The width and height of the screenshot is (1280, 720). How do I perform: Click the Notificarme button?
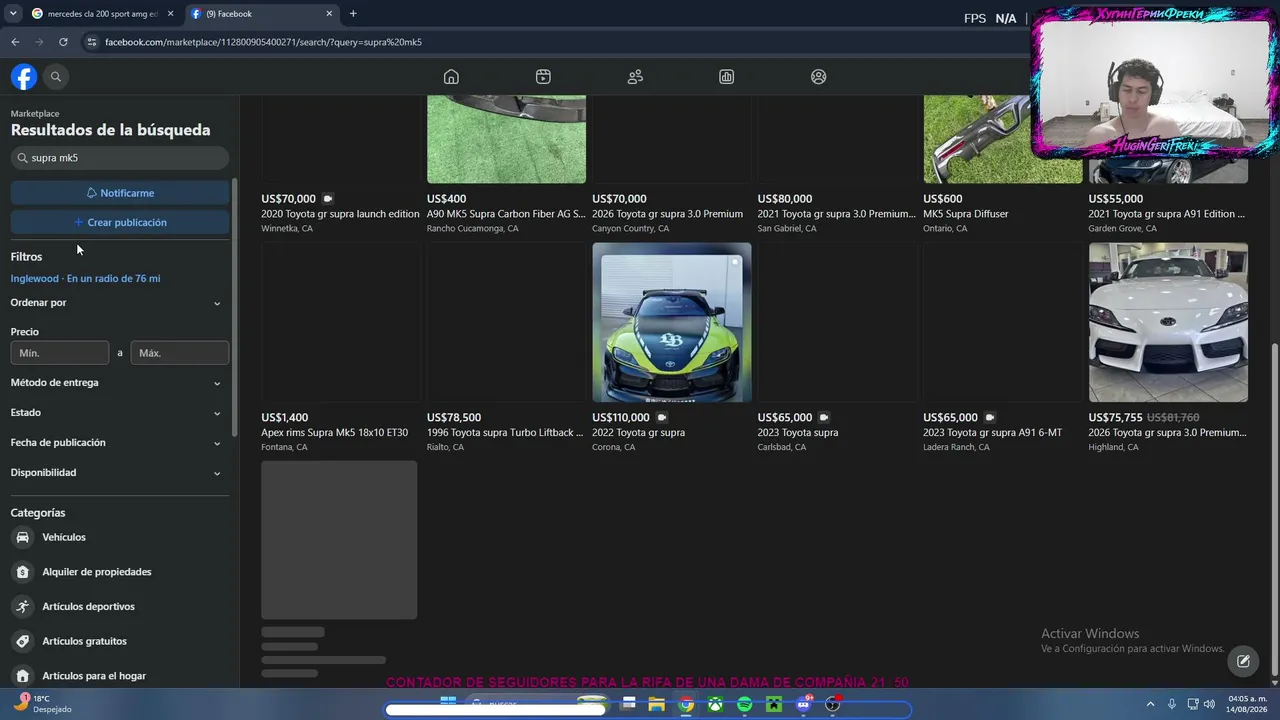click(x=120, y=193)
